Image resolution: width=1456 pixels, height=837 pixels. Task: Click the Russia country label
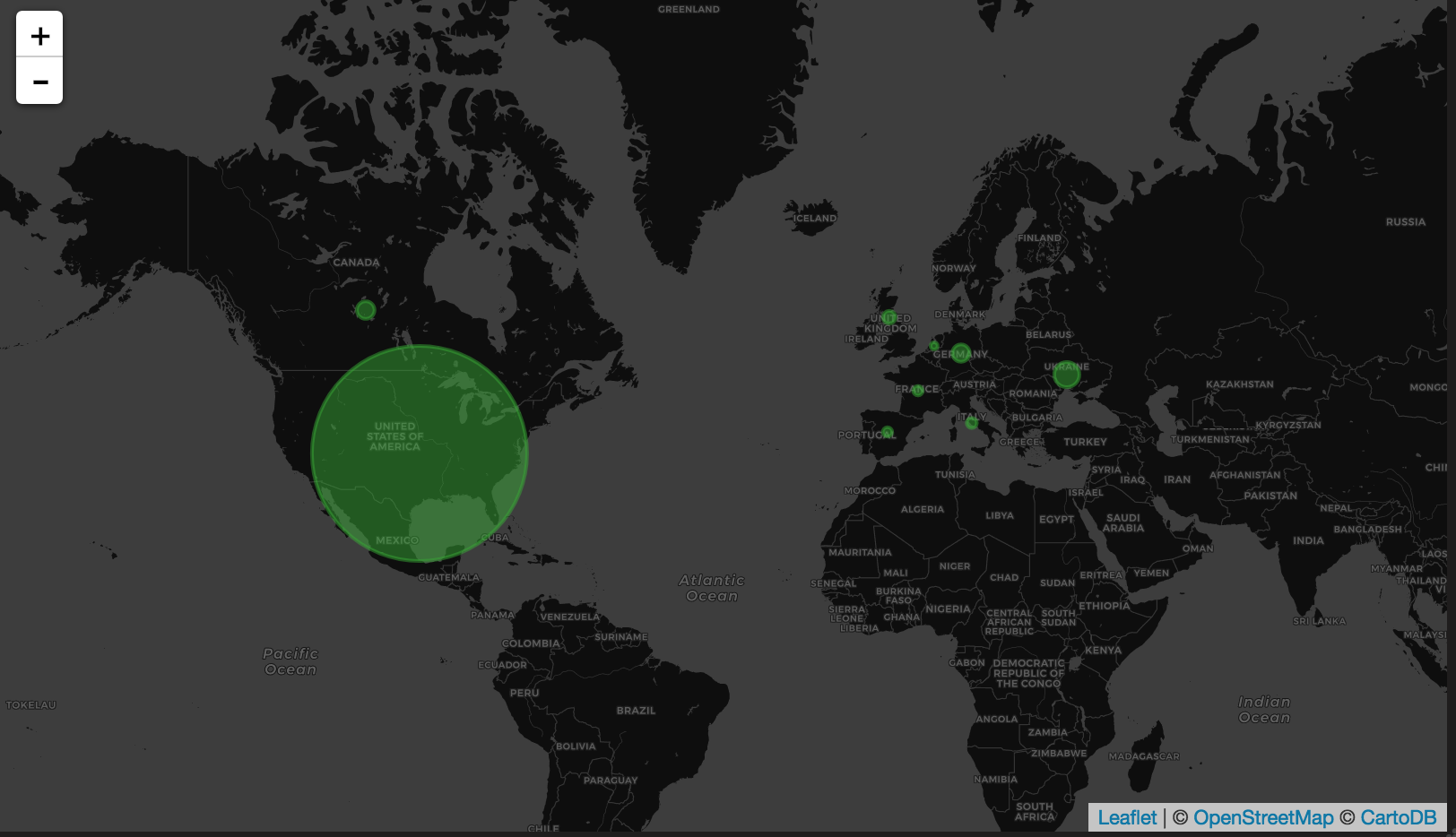(x=1405, y=222)
